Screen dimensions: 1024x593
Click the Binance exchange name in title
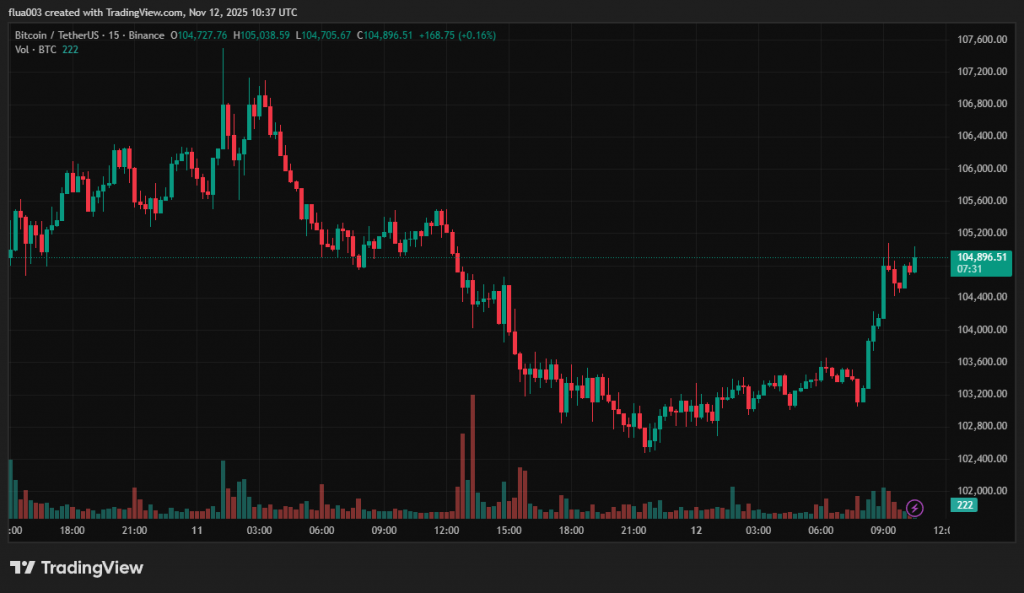pyautogui.click(x=146, y=35)
